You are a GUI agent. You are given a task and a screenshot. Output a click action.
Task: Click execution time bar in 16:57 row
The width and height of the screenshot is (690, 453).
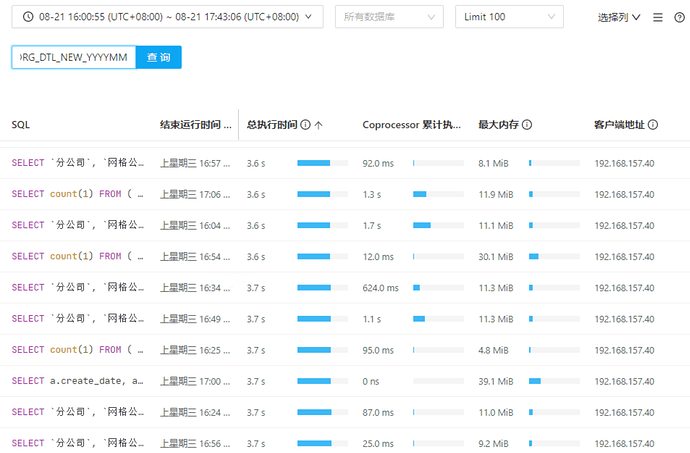point(323,163)
